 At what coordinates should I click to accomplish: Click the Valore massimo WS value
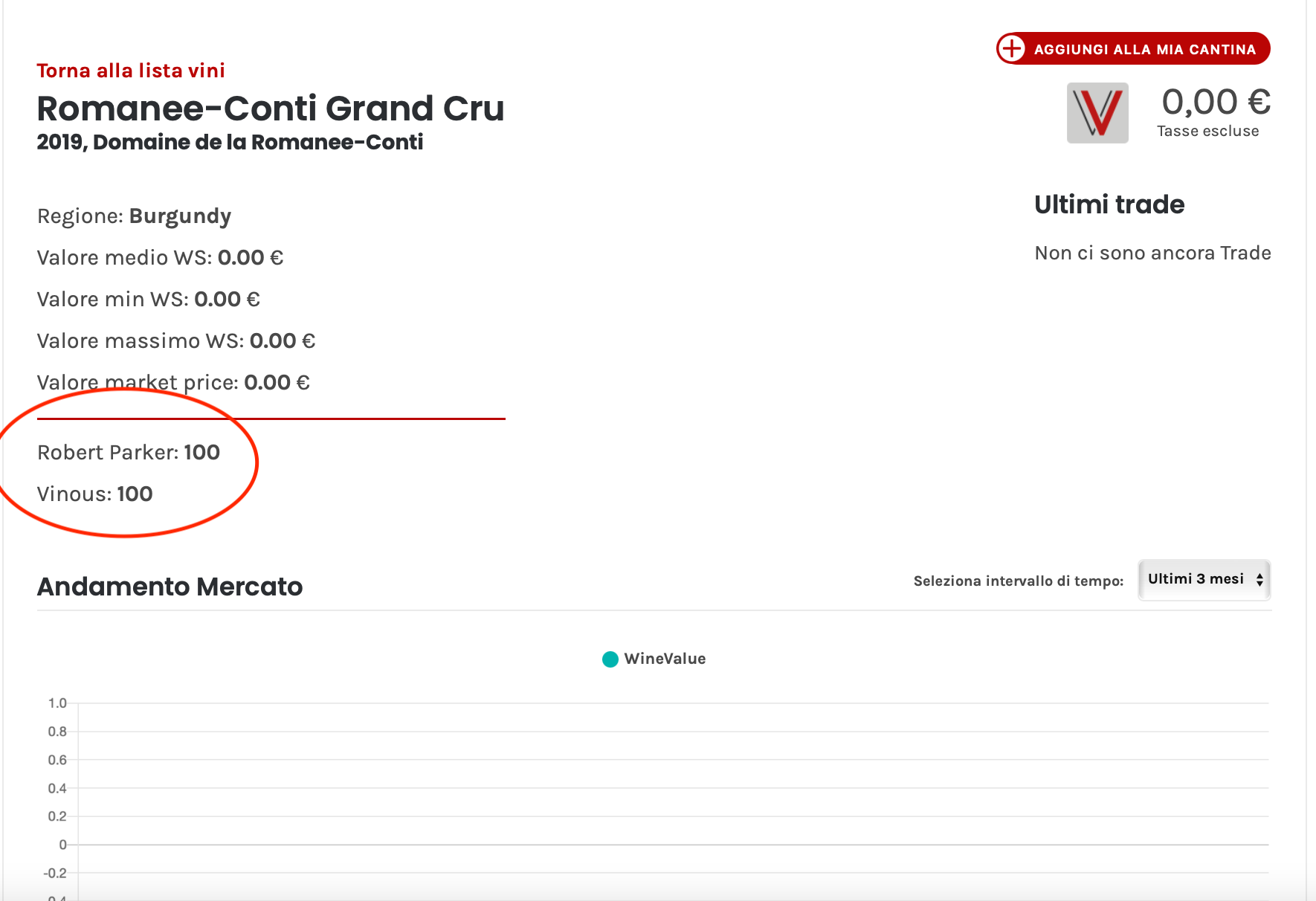(283, 341)
